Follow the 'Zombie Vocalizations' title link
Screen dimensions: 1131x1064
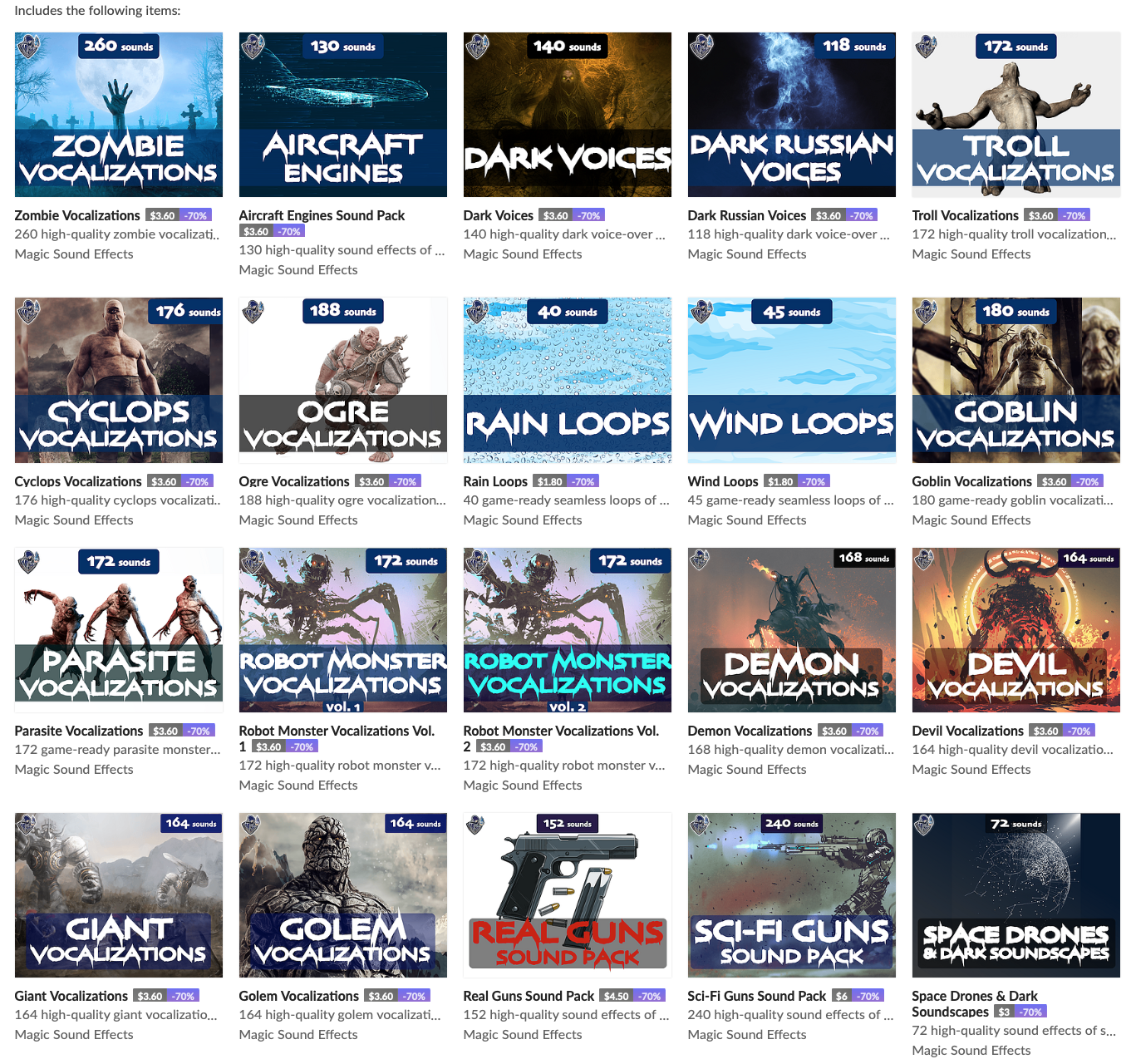tap(77, 215)
